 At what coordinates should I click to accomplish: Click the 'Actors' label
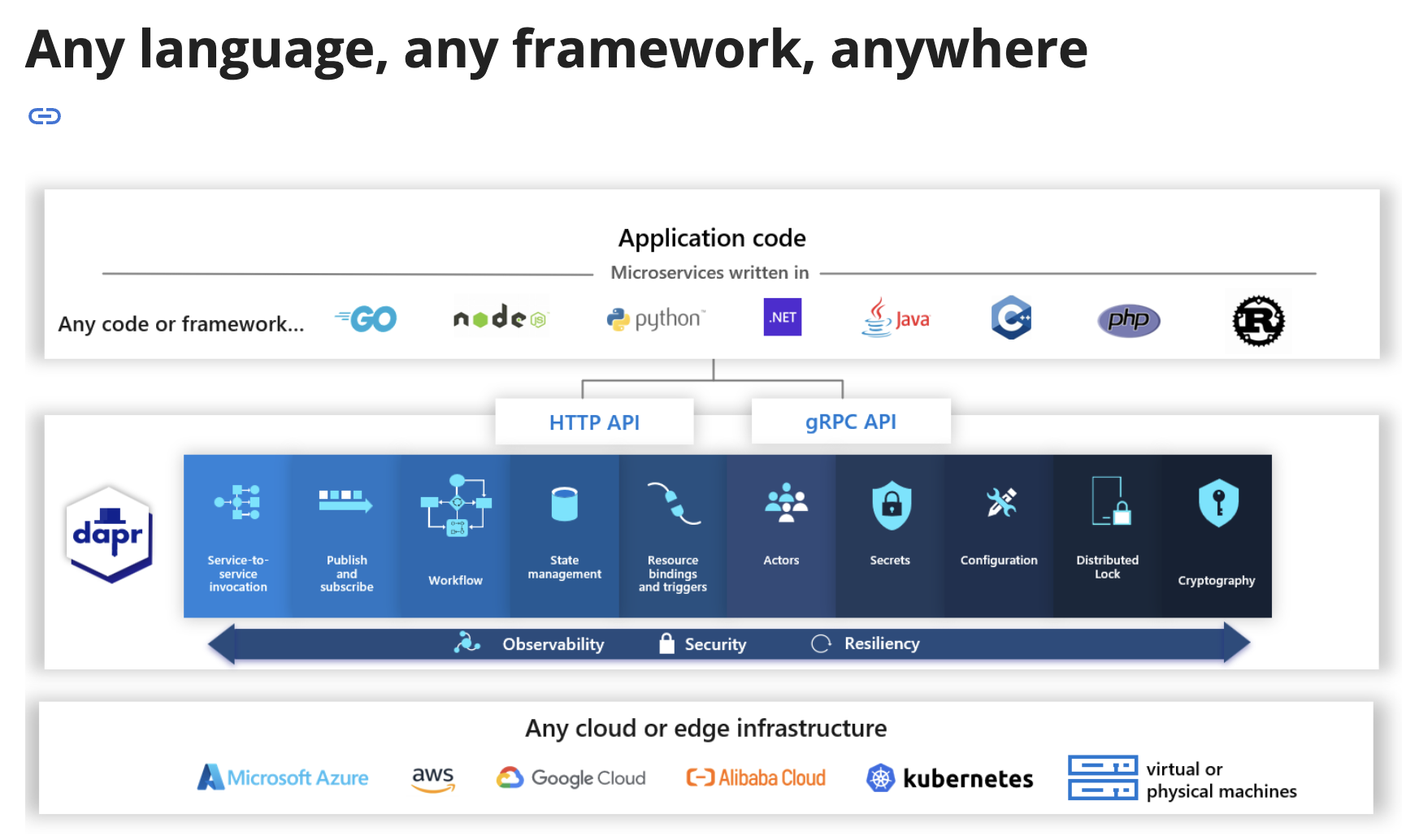point(781,560)
